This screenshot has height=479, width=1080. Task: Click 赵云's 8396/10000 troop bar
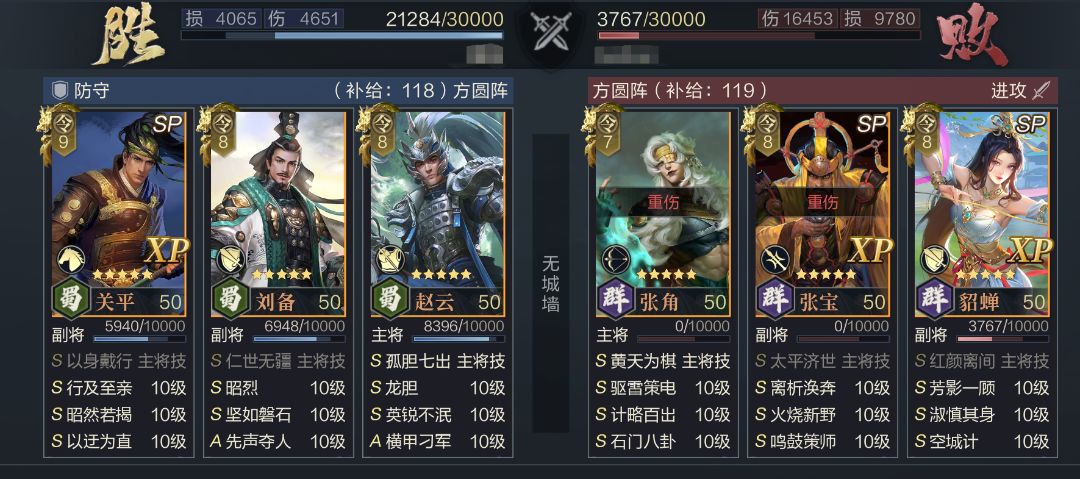point(458,338)
